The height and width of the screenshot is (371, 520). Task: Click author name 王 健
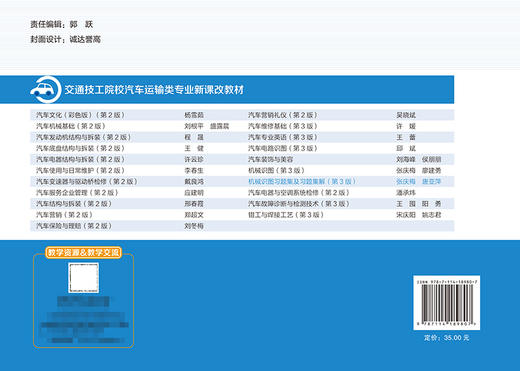point(194,148)
